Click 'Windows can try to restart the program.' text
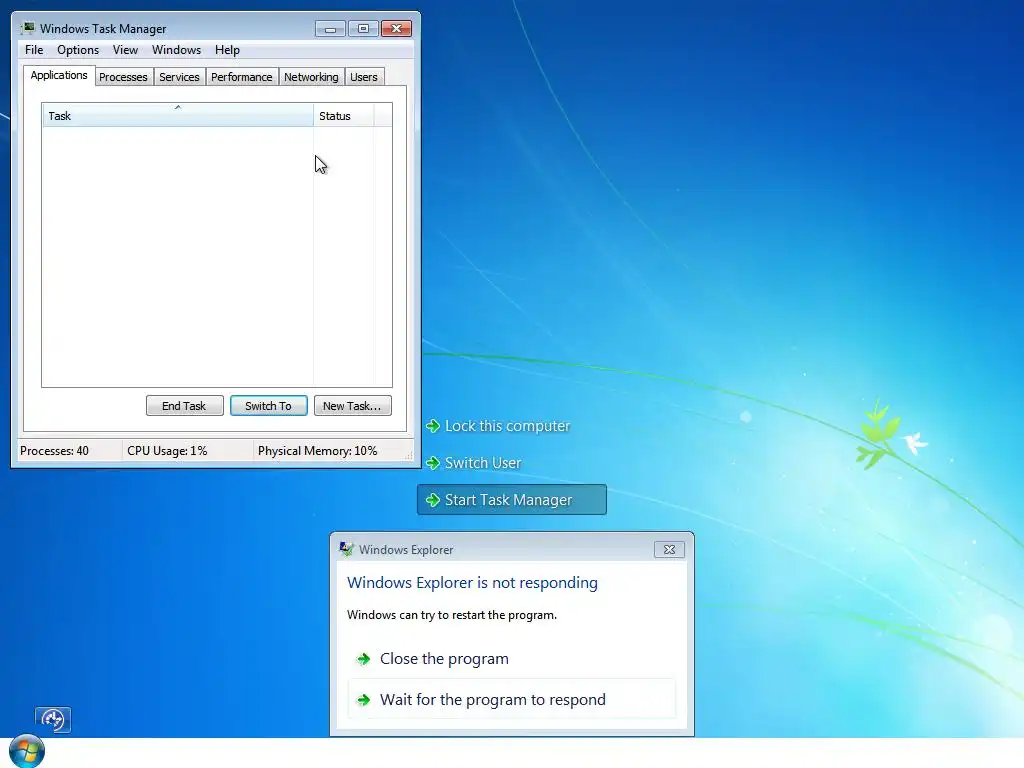 (452, 615)
